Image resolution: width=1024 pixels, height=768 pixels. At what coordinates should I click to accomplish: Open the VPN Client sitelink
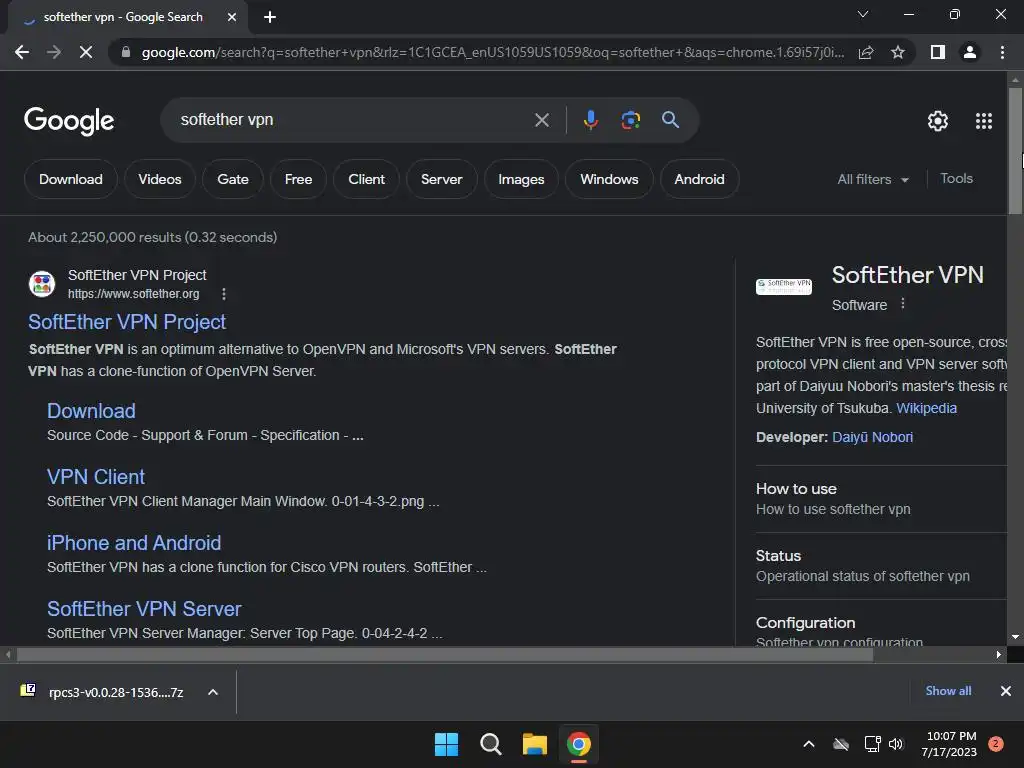[96, 477]
